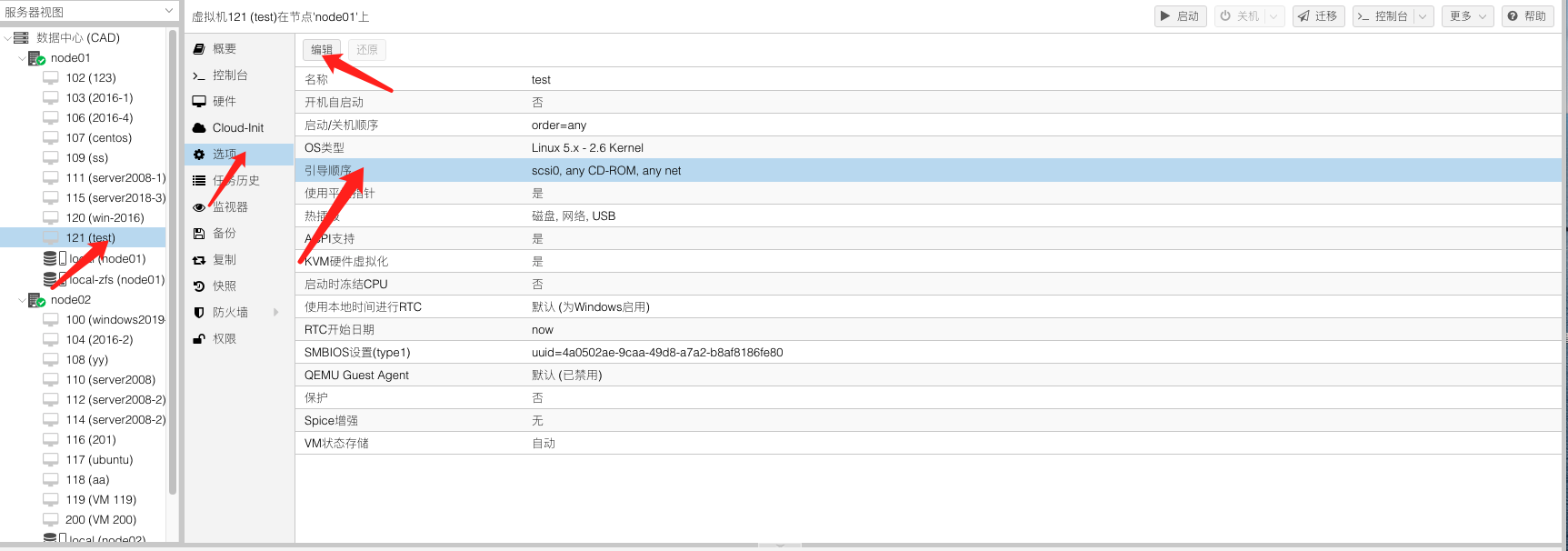The width and height of the screenshot is (1568, 551).
Task: Open the 更多 more dropdown
Action: 1468,16
